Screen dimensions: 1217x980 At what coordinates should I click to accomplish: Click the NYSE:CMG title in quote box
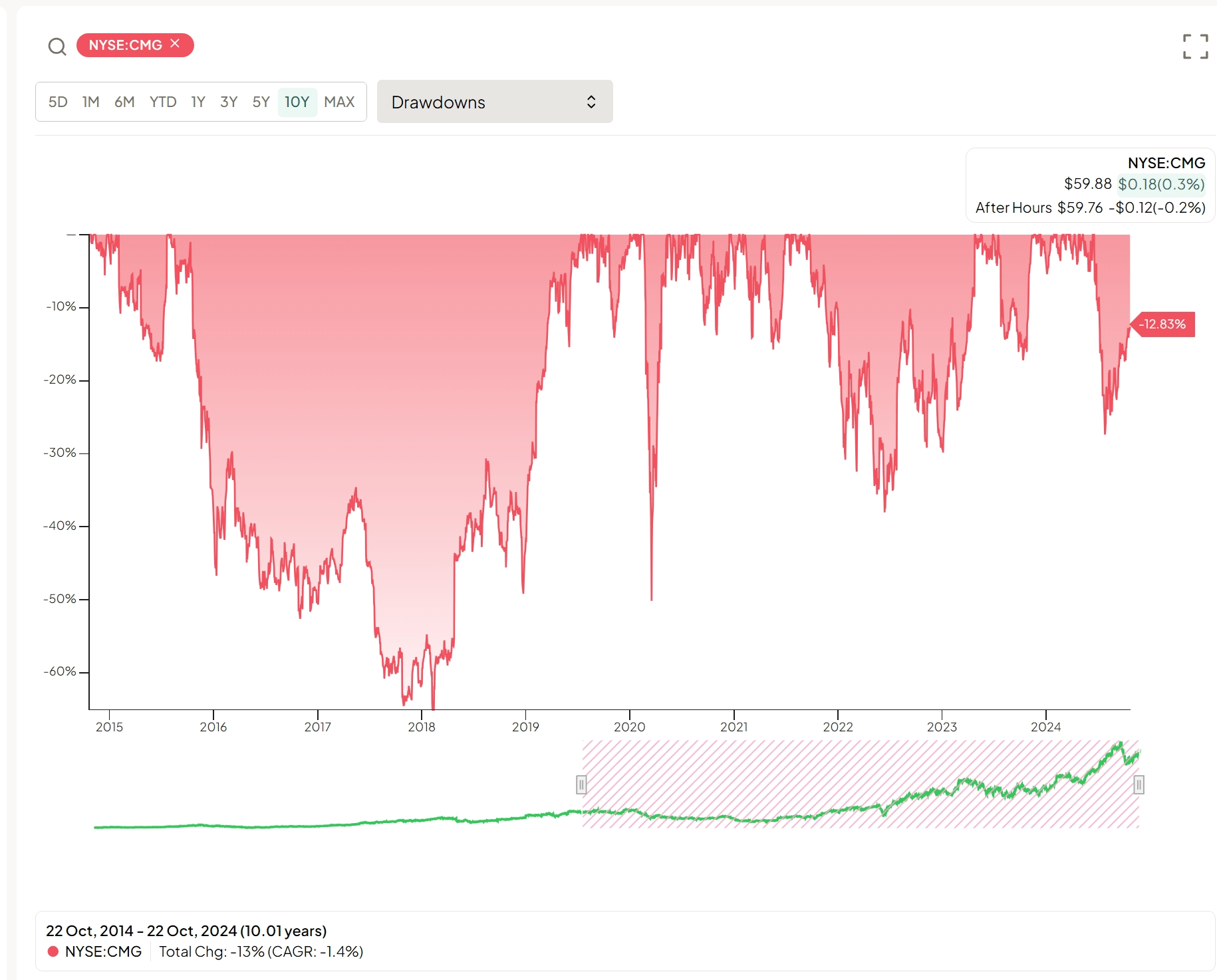(1166, 163)
